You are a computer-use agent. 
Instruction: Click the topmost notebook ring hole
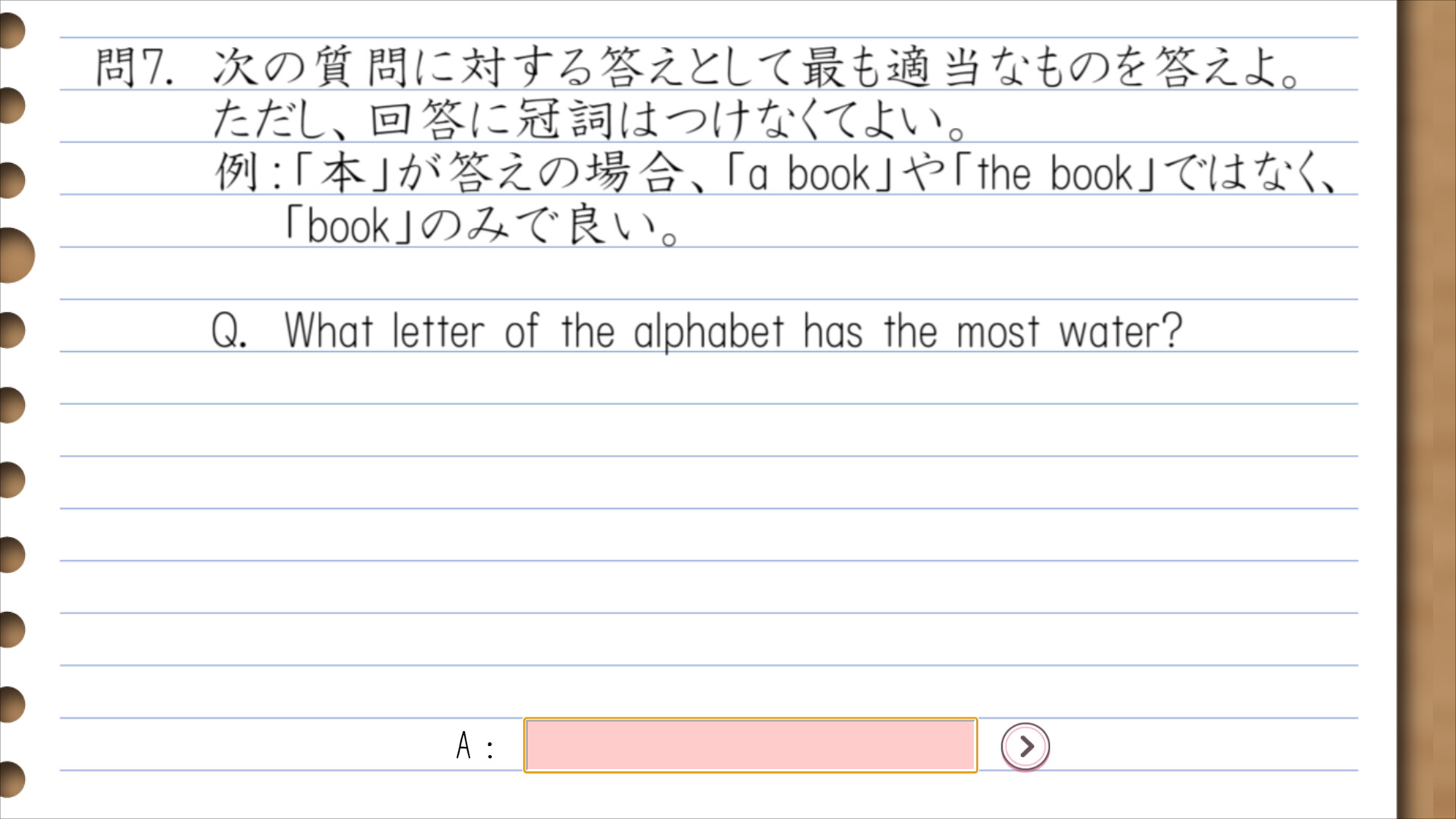tap(11, 30)
